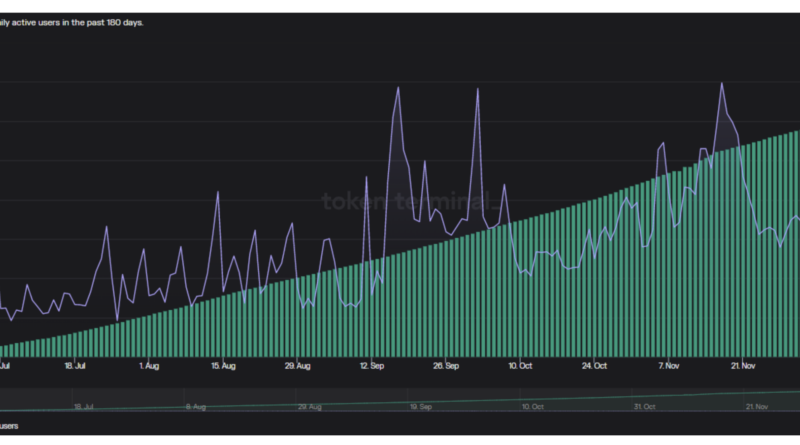Image resolution: width=800 pixels, height=445 pixels.
Task: Click the 1. Aug label on main x-axis
Action: pyautogui.click(x=149, y=366)
